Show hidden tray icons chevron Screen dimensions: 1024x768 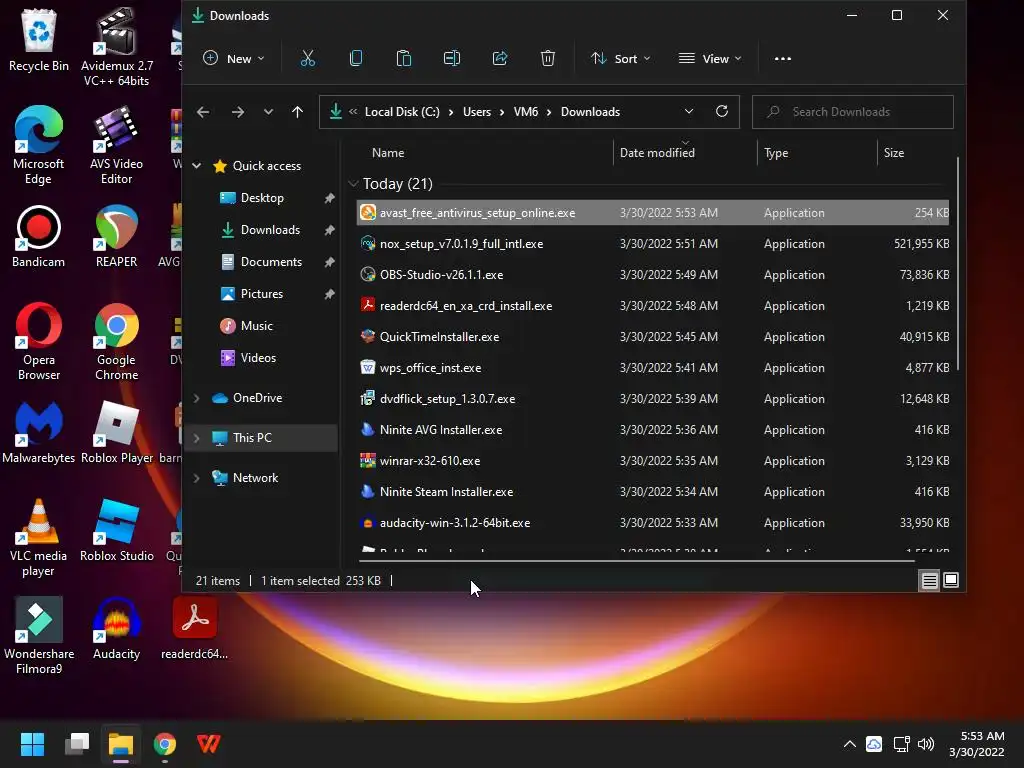(x=850, y=744)
